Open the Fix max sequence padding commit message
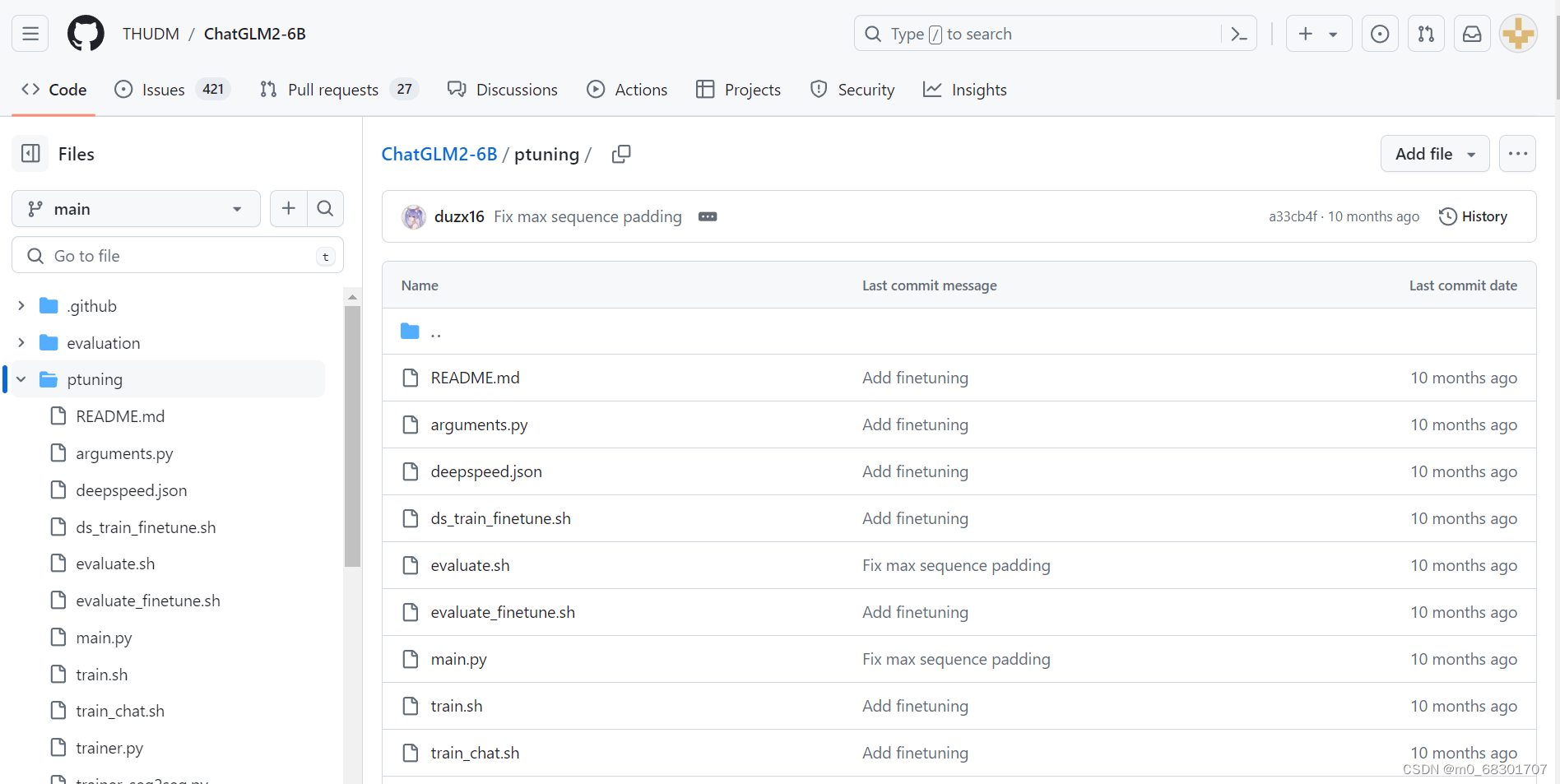 click(587, 216)
